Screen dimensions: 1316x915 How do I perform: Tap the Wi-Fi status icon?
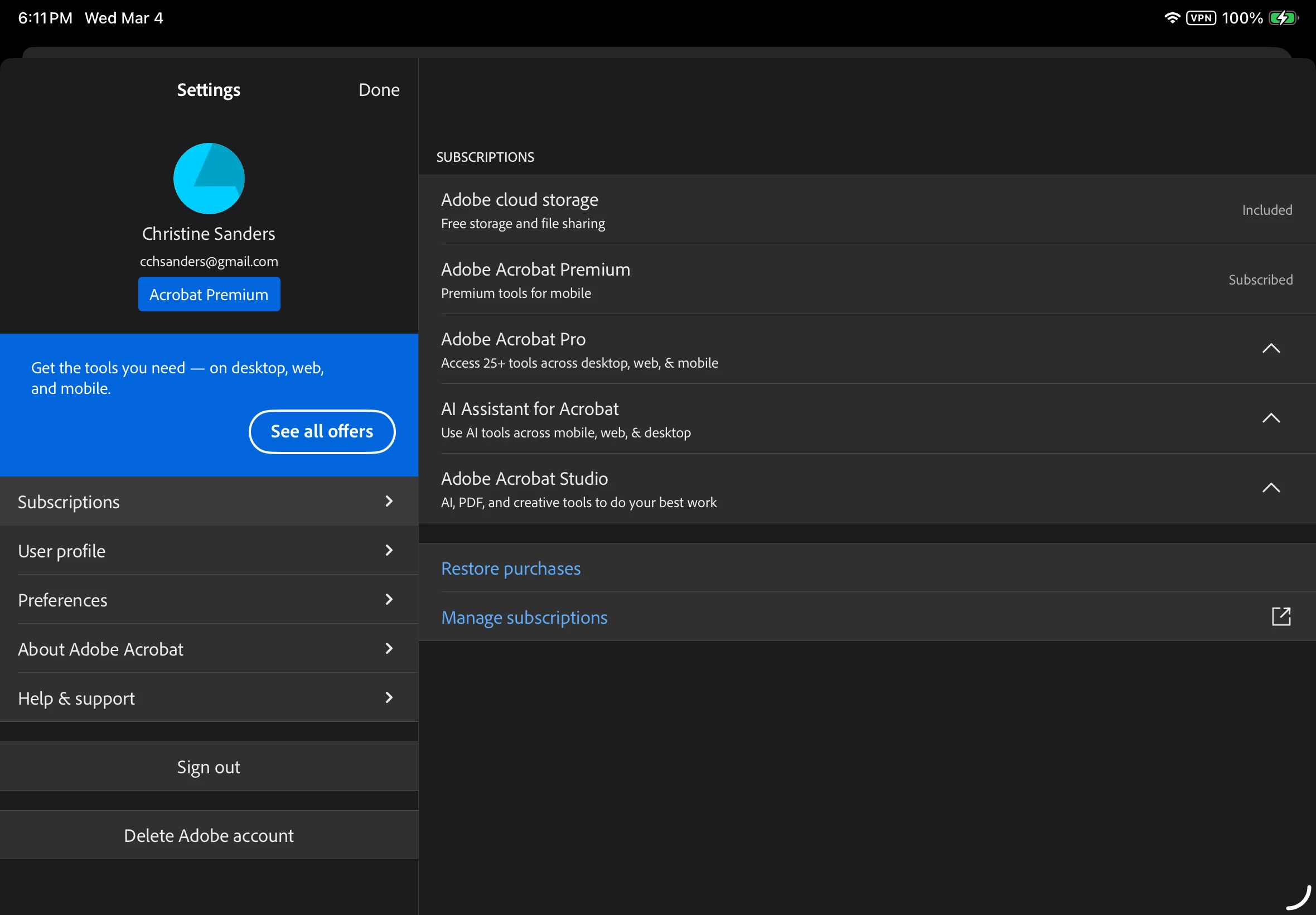1172,18
